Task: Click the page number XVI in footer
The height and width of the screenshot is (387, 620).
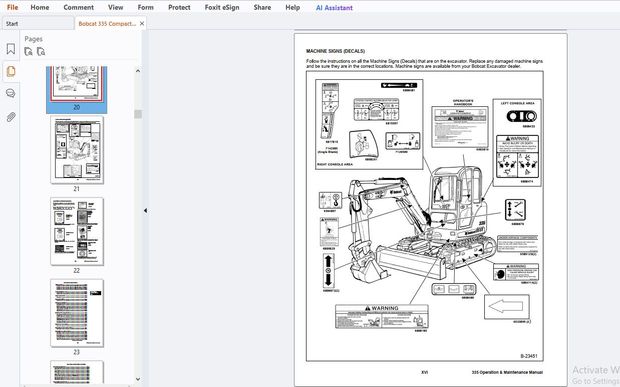Action: click(x=424, y=372)
